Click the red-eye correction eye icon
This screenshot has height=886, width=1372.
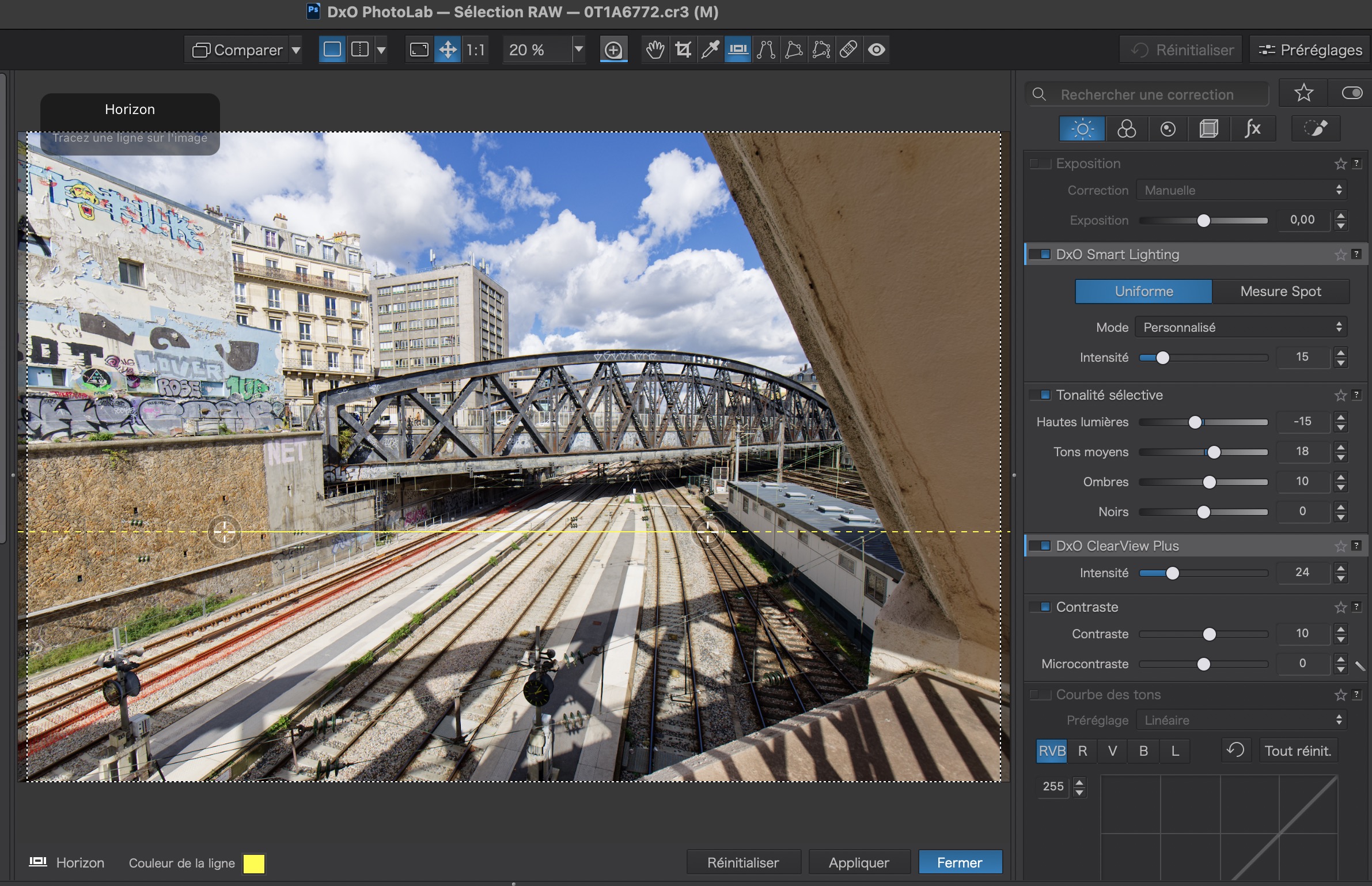tap(877, 50)
